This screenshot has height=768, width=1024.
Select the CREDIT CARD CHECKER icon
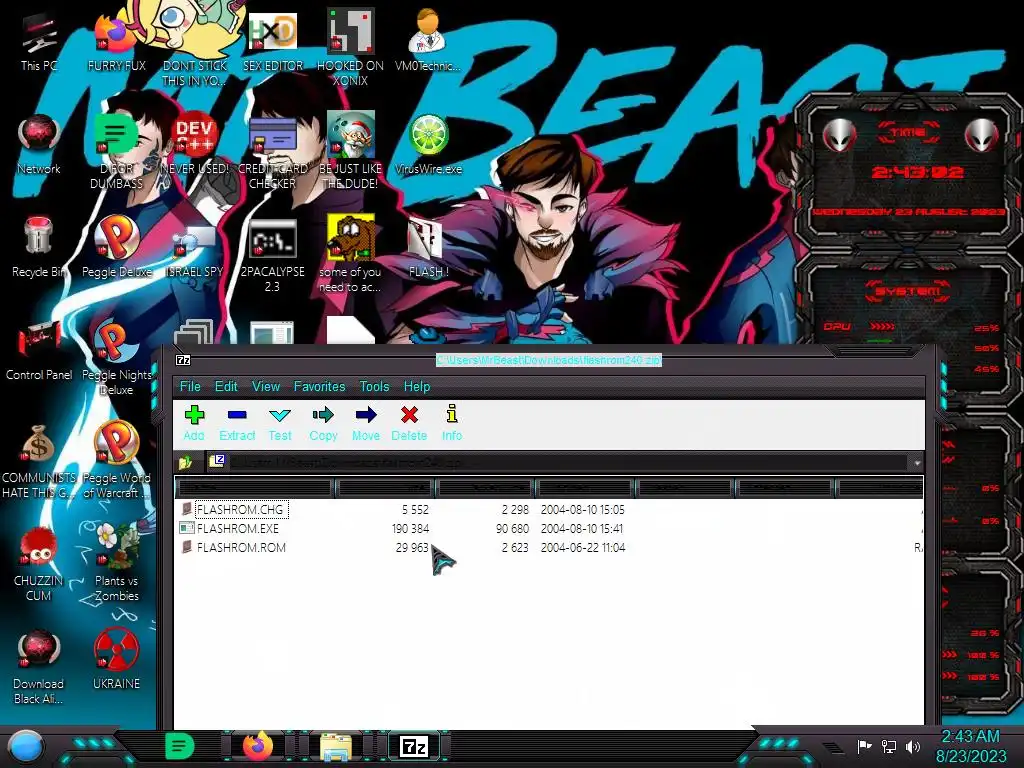point(272,152)
